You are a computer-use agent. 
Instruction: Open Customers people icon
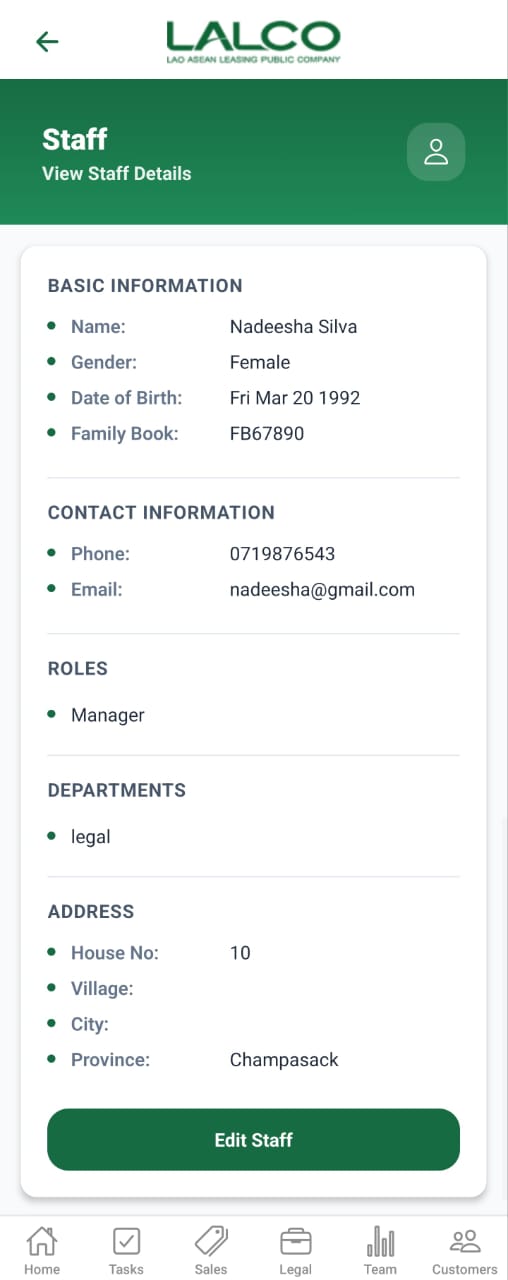465,1241
